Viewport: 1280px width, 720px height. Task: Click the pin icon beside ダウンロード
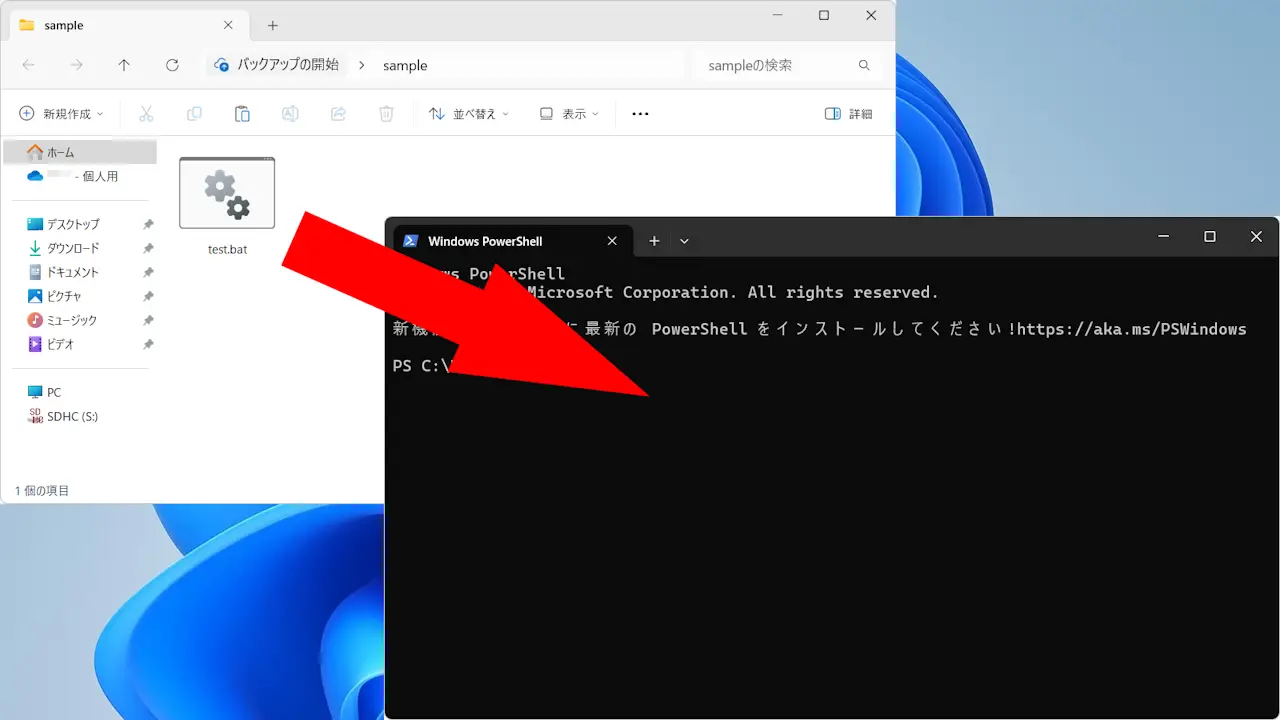[148, 248]
